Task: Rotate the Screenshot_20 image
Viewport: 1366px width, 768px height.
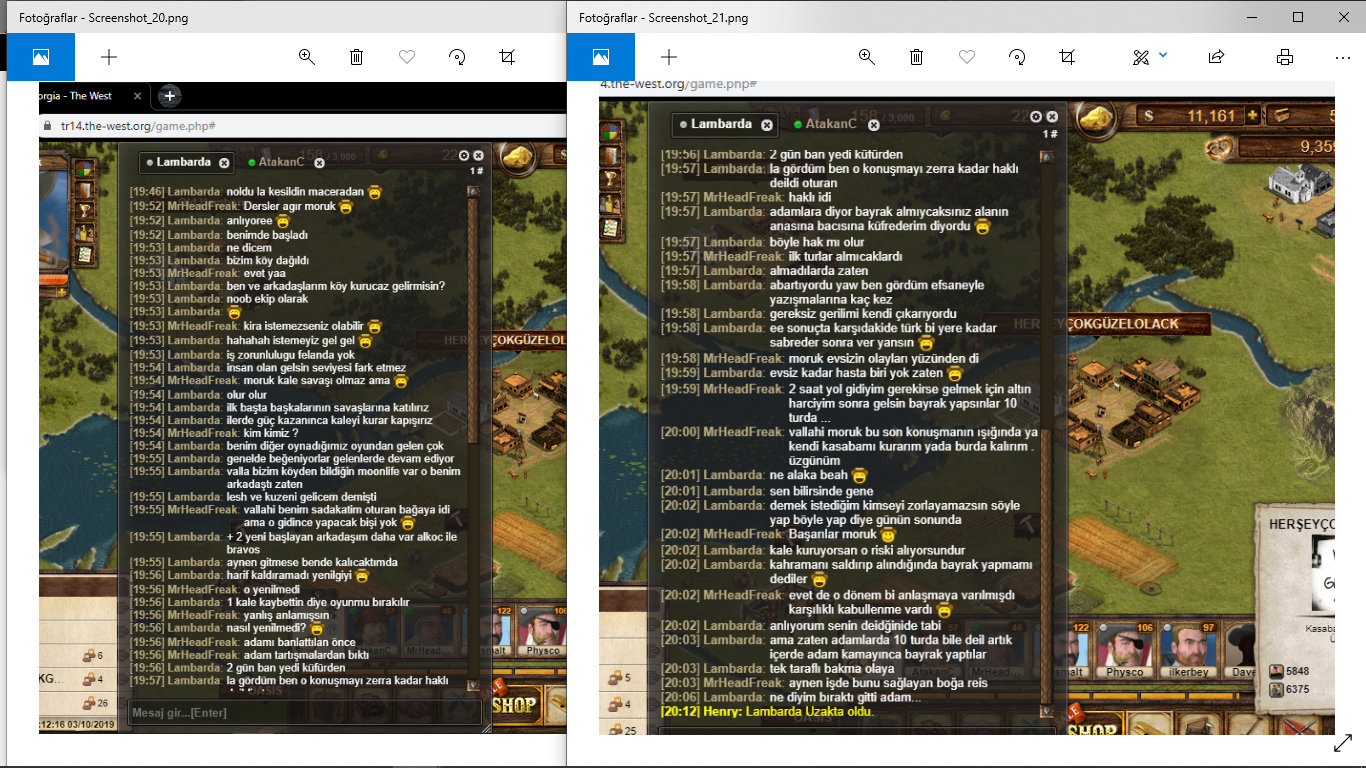Action: pyautogui.click(x=457, y=57)
